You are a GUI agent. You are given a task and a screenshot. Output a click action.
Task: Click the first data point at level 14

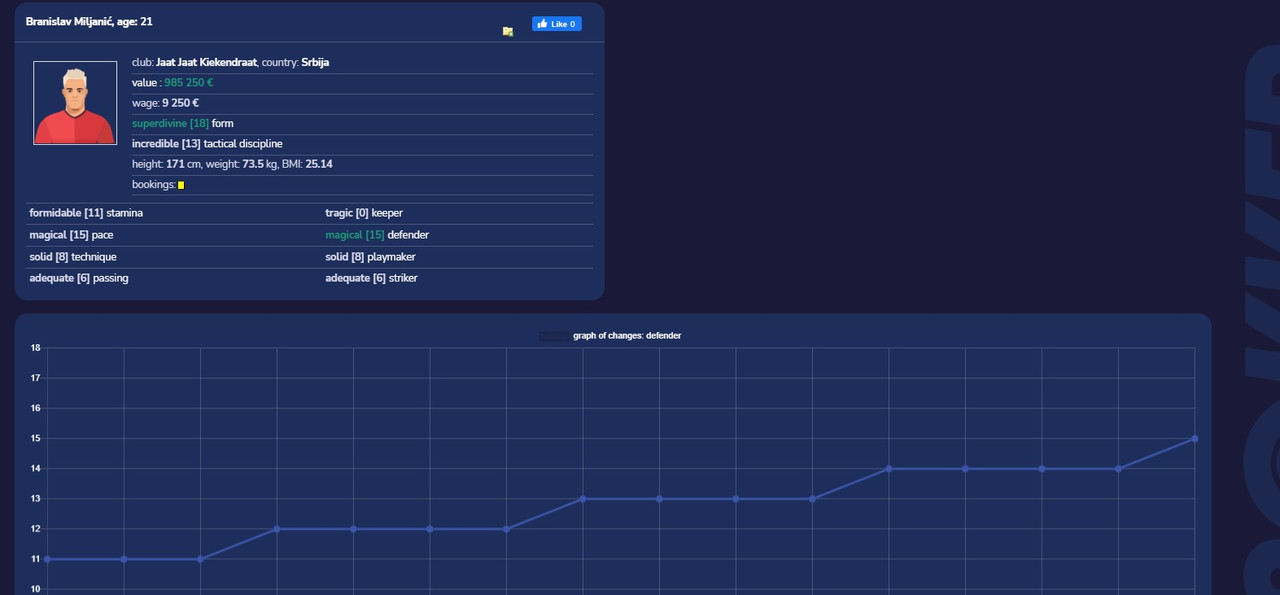[x=889, y=469]
